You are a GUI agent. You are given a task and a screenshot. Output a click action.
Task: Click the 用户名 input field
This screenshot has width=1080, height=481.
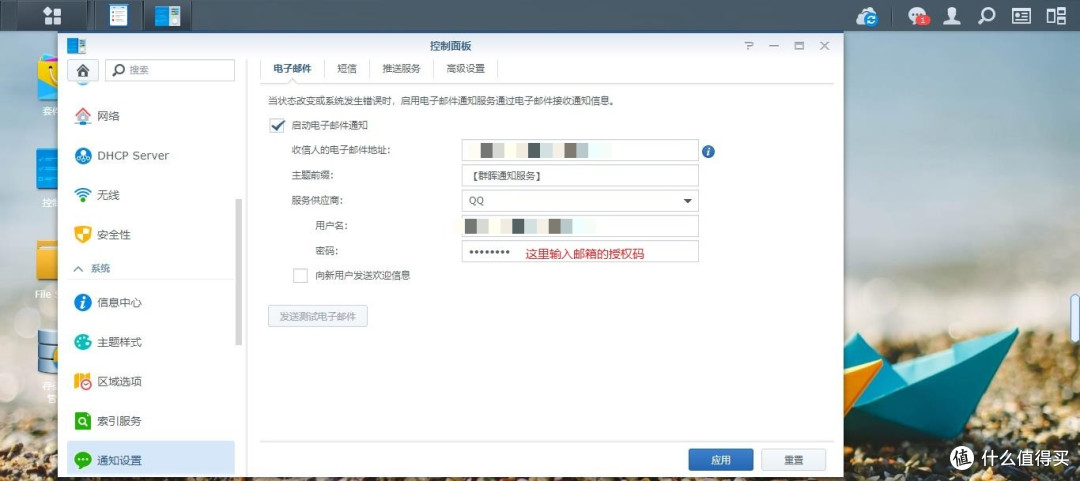pos(580,226)
